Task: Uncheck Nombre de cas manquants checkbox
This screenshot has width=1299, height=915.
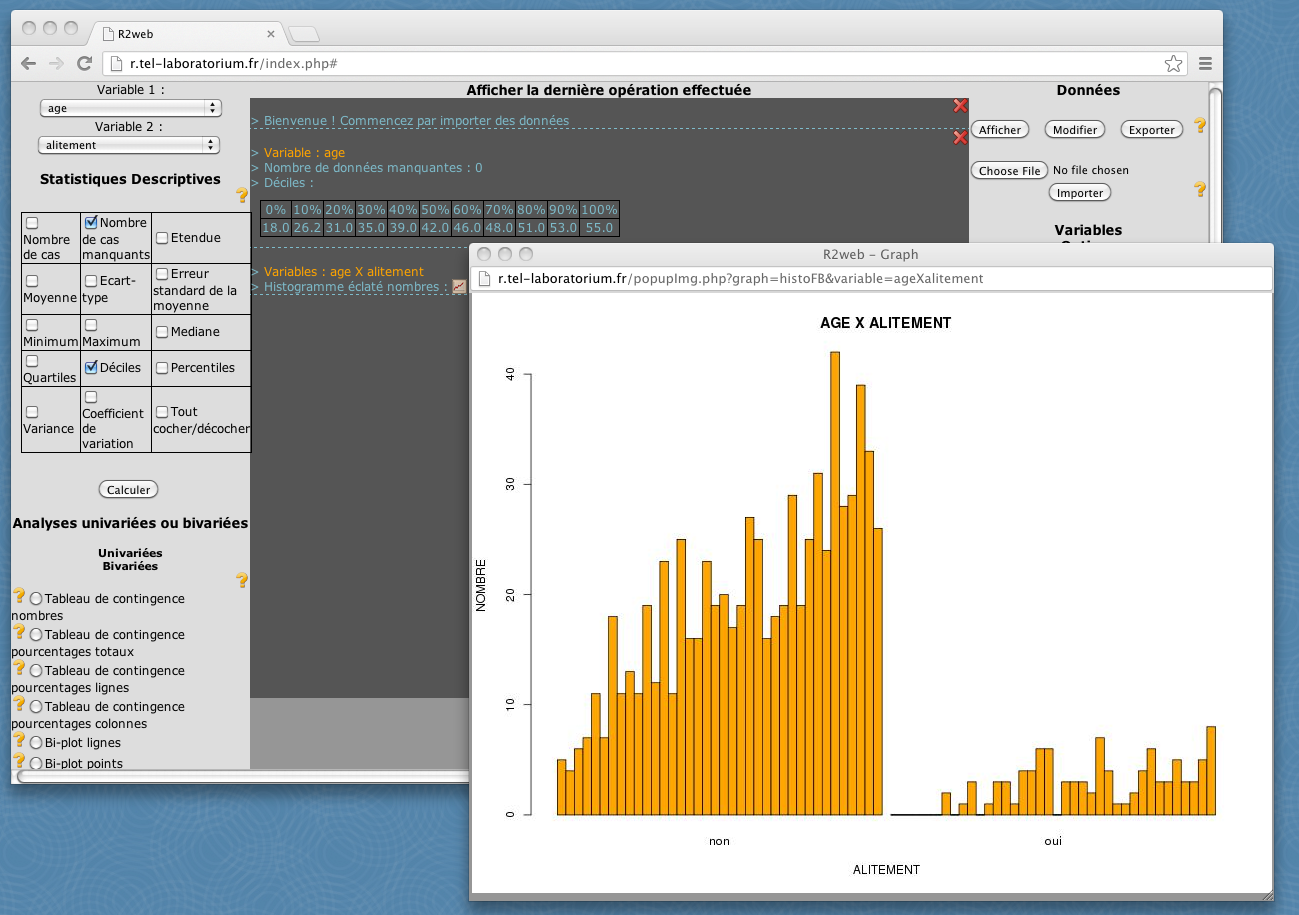Action: pos(91,222)
